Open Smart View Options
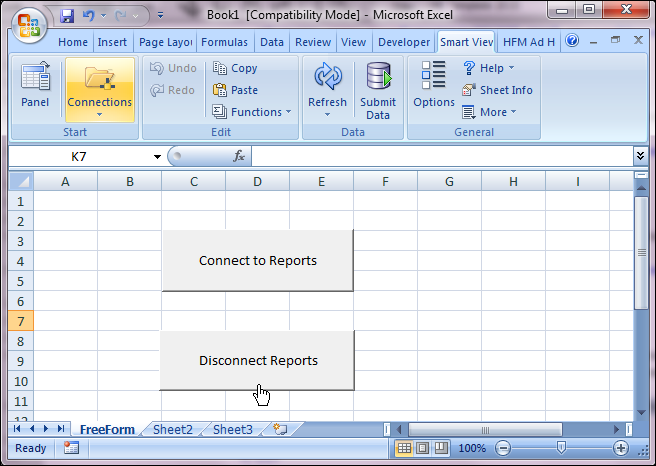 coord(433,84)
